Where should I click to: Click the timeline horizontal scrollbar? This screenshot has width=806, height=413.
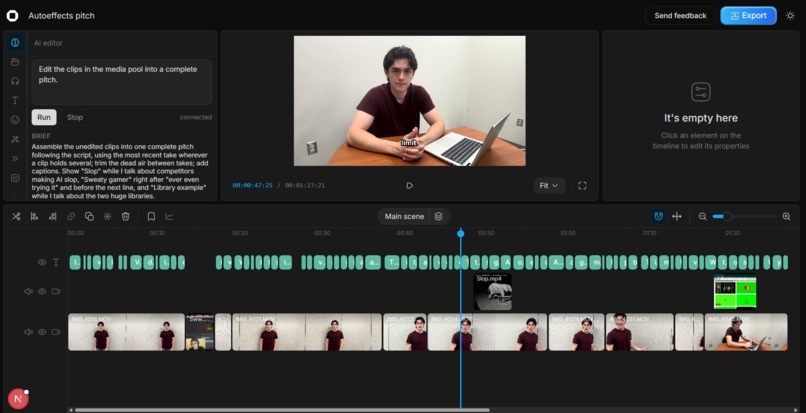click(x=282, y=410)
